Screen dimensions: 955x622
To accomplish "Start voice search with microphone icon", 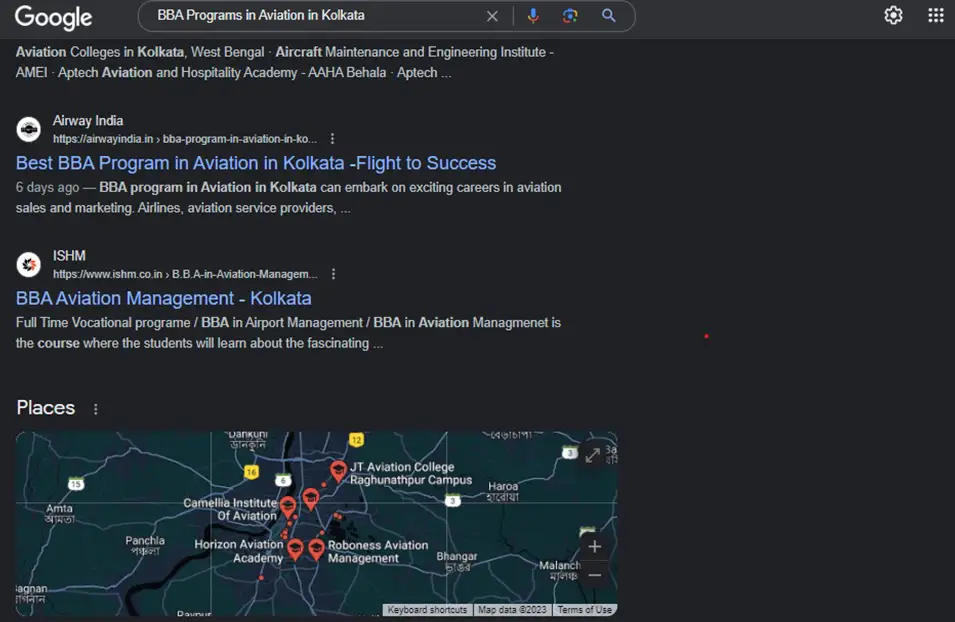I will 533,16.
